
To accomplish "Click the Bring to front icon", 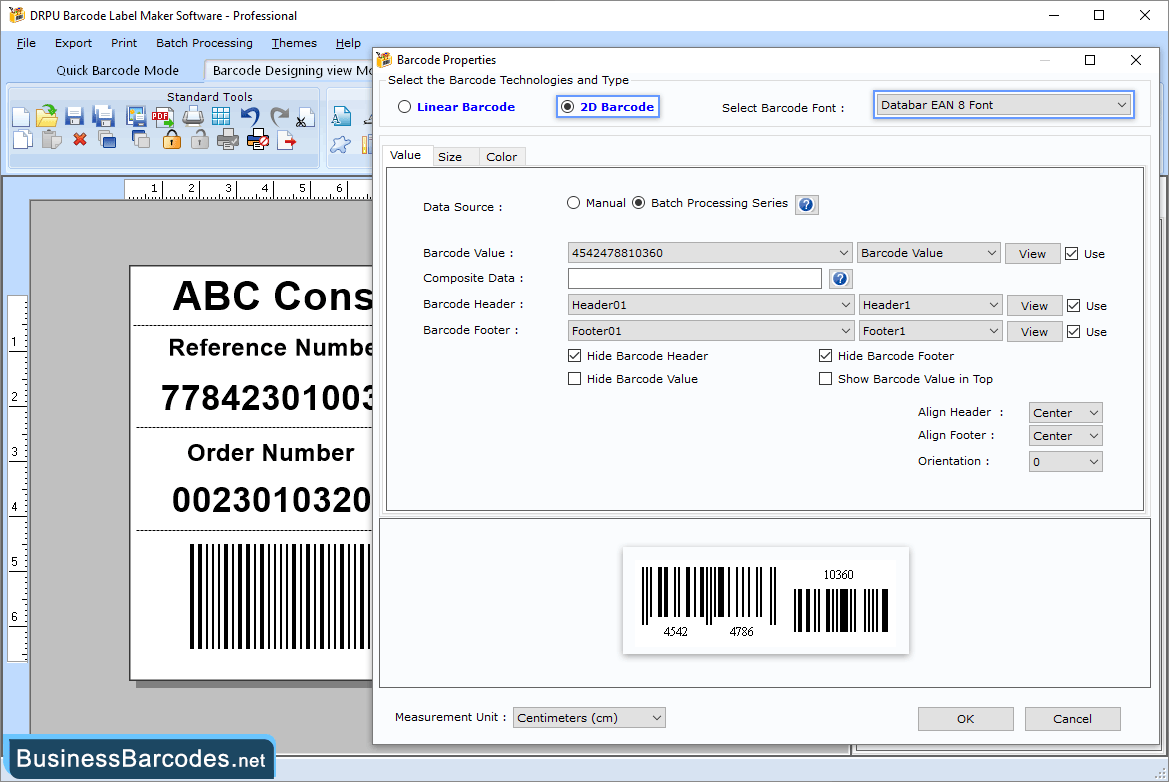I will [x=107, y=139].
